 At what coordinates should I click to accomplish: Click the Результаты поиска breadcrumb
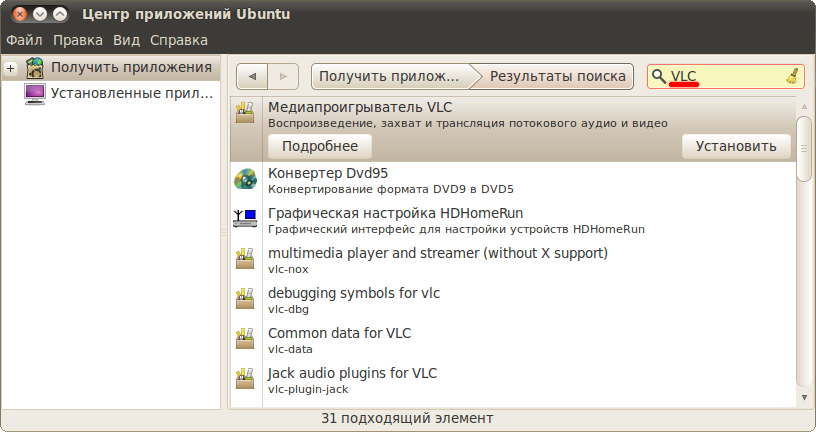(x=557, y=77)
